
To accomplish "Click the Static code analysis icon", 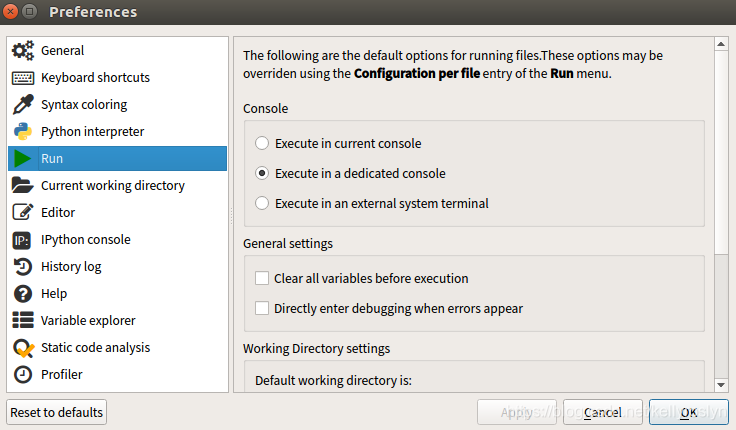I will 22,348.
